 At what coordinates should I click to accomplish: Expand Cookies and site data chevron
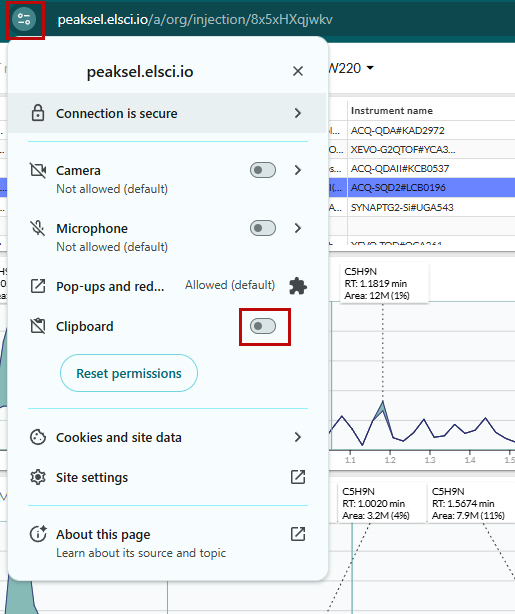point(298,437)
